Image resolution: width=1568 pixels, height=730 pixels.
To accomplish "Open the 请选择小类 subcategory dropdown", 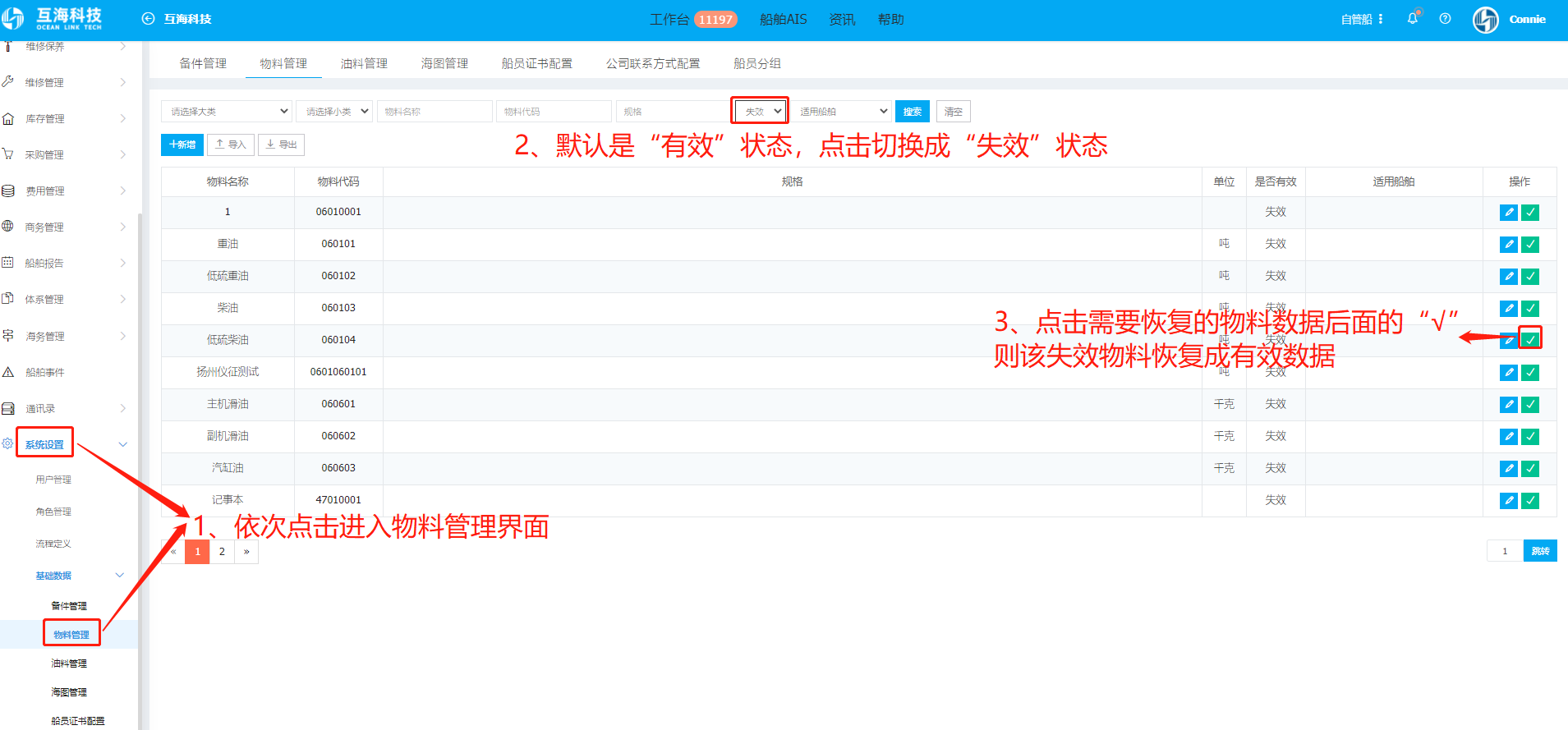I will (334, 111).
